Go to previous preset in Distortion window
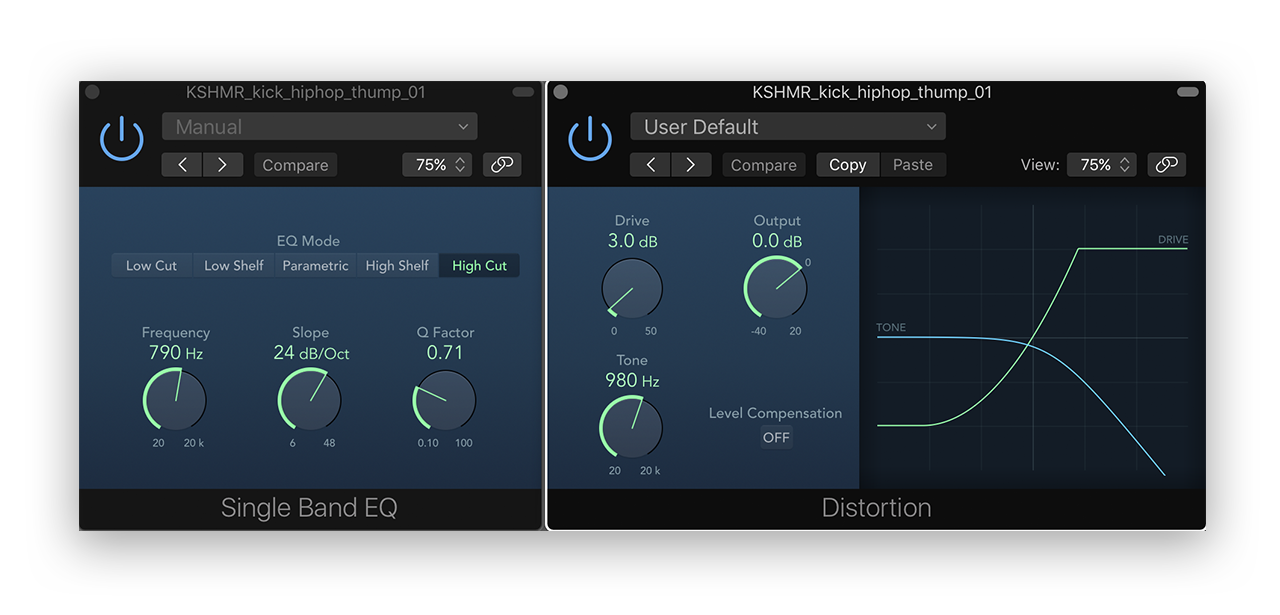Image resolution: width=1280 pixels, height=615 pixels. tap(650, 165)
